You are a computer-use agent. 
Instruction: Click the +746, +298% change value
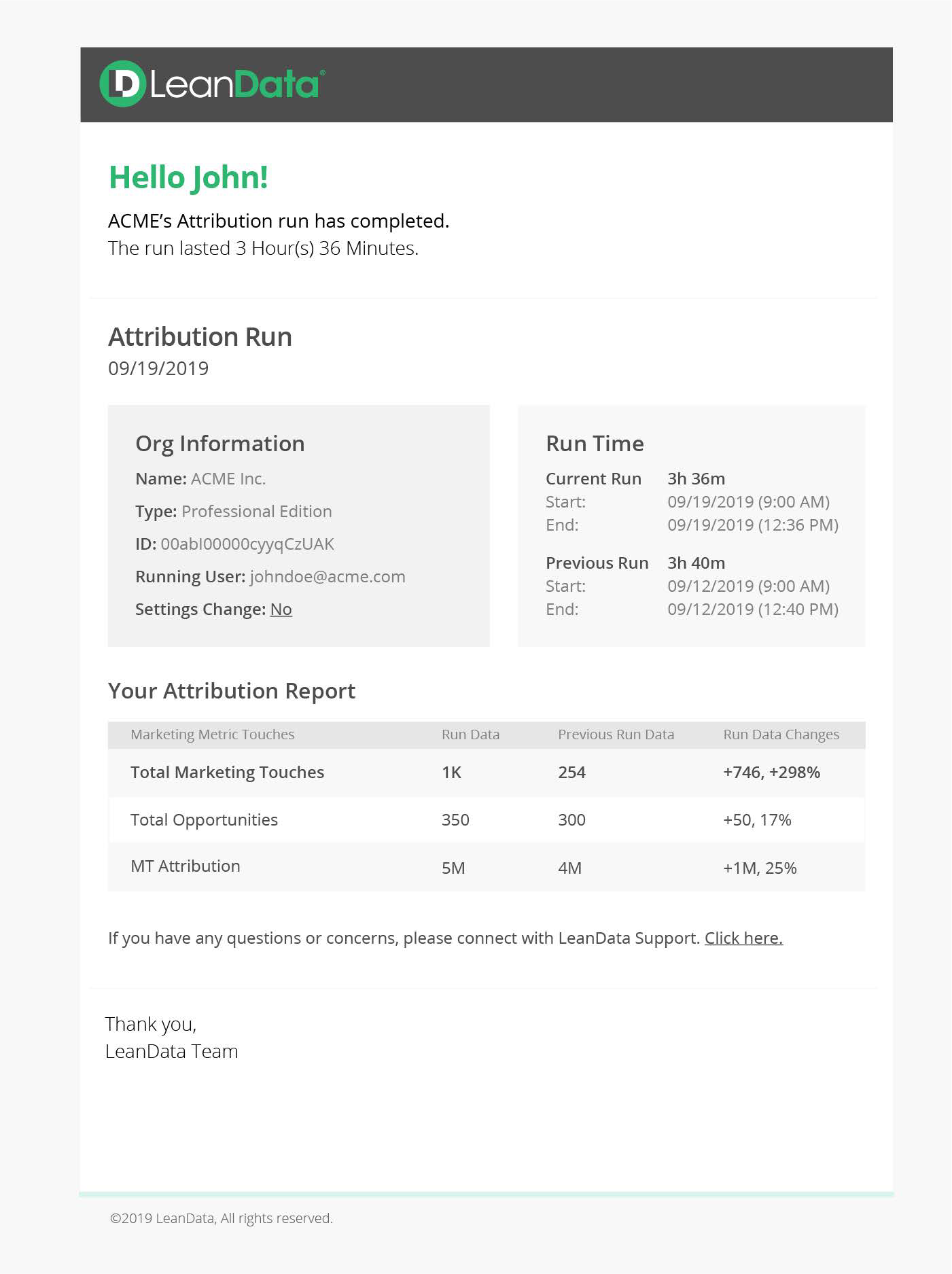coord(771,773)
